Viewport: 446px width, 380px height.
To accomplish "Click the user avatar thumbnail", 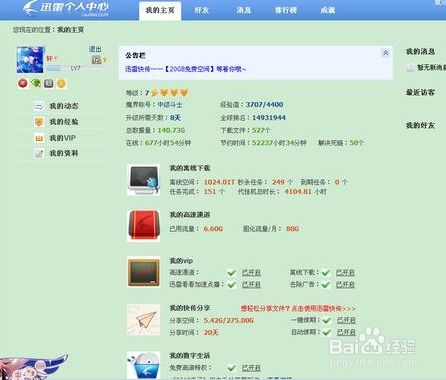I will click(30, 60).
